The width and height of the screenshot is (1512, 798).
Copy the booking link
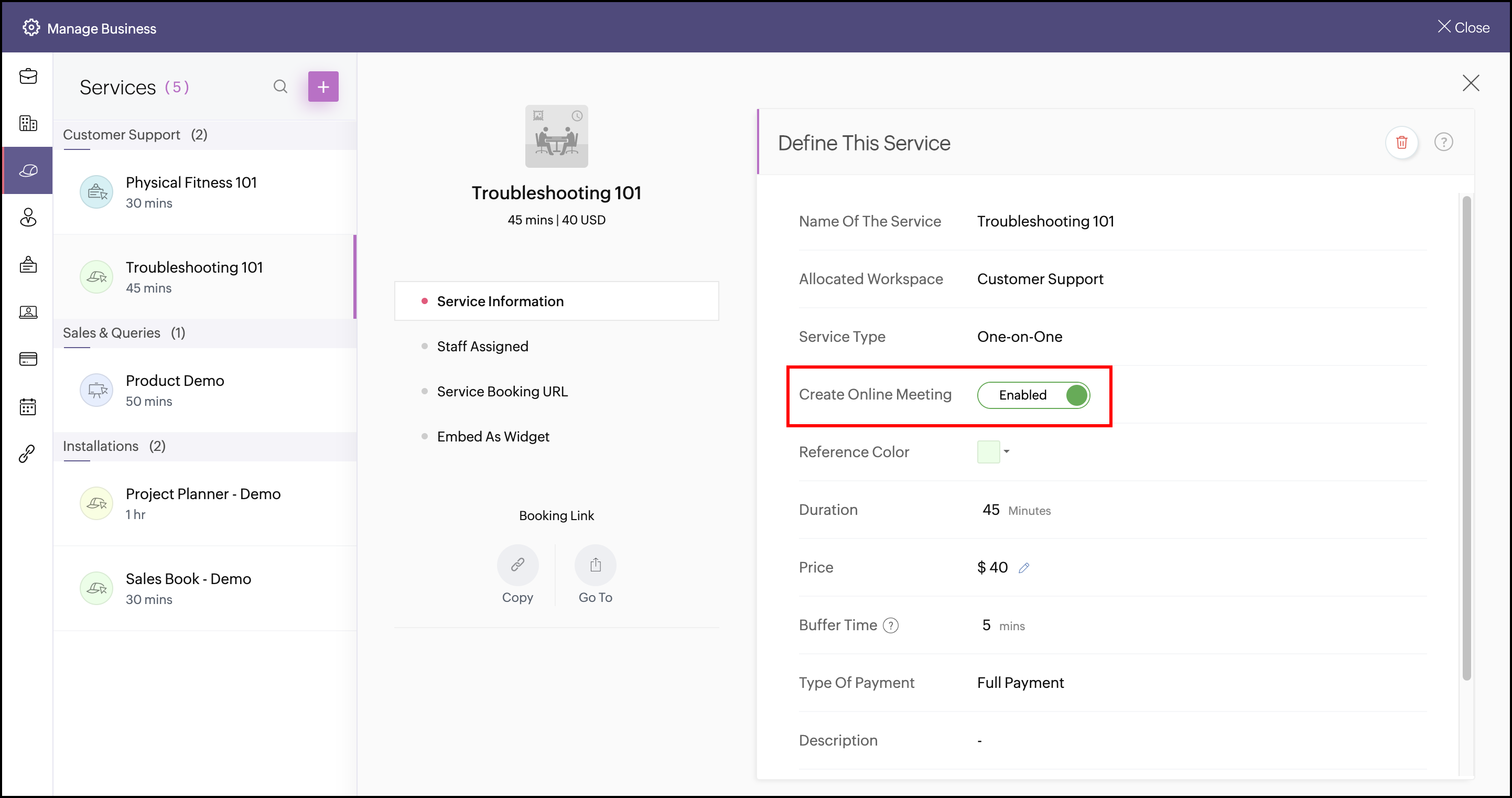point(517,566)
